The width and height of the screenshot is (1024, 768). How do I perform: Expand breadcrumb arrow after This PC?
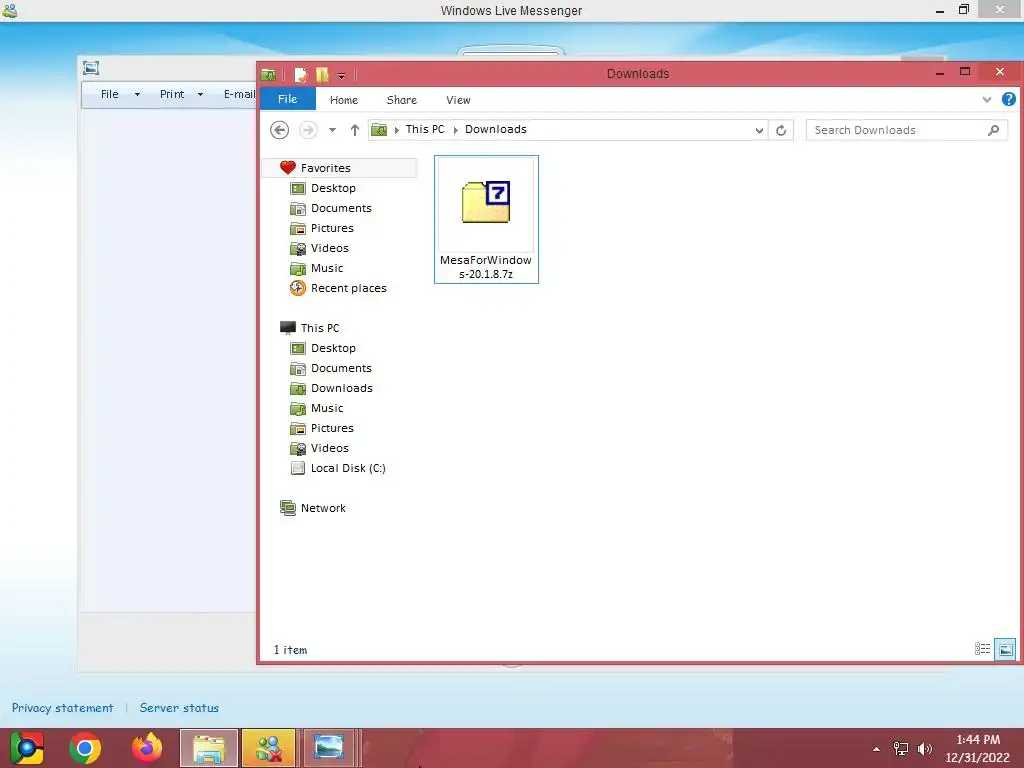click(455, 130)
